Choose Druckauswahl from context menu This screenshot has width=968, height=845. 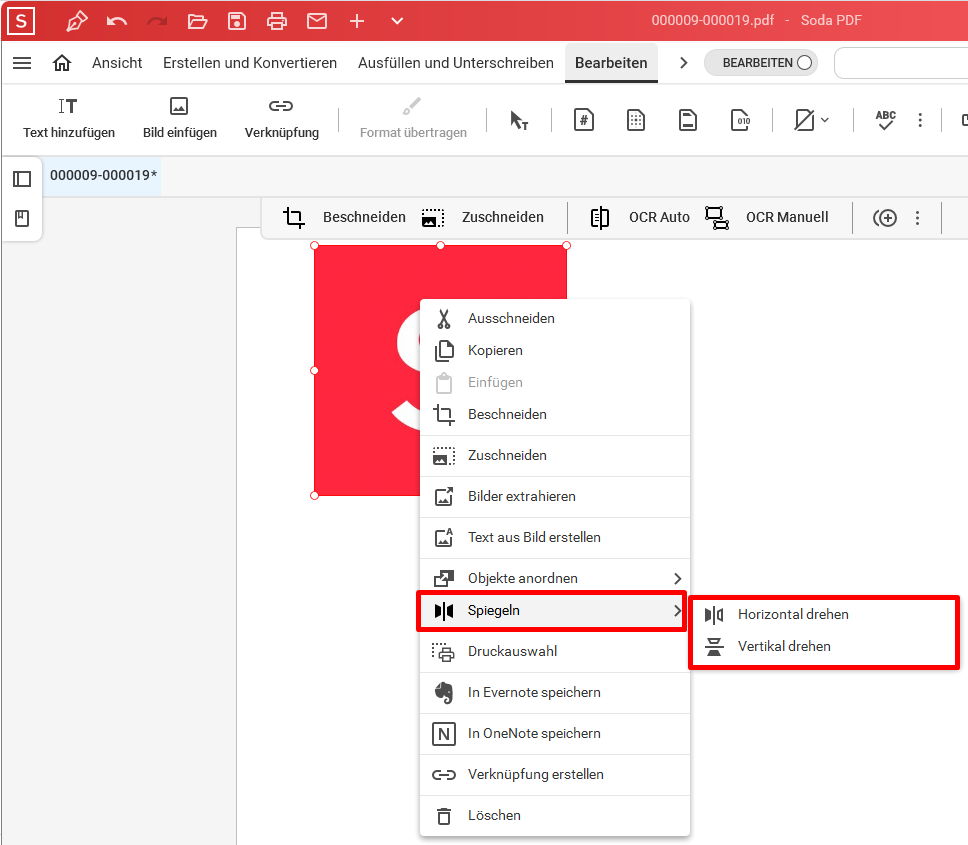point(554,652)
